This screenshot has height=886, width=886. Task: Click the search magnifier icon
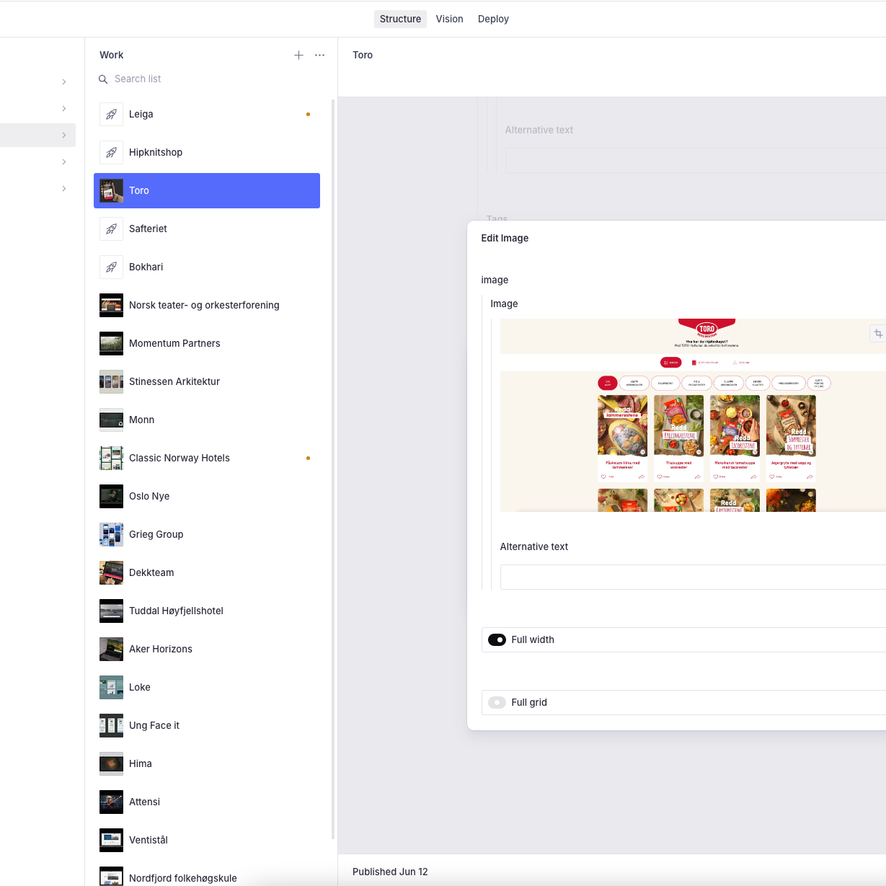click(103, 79)
